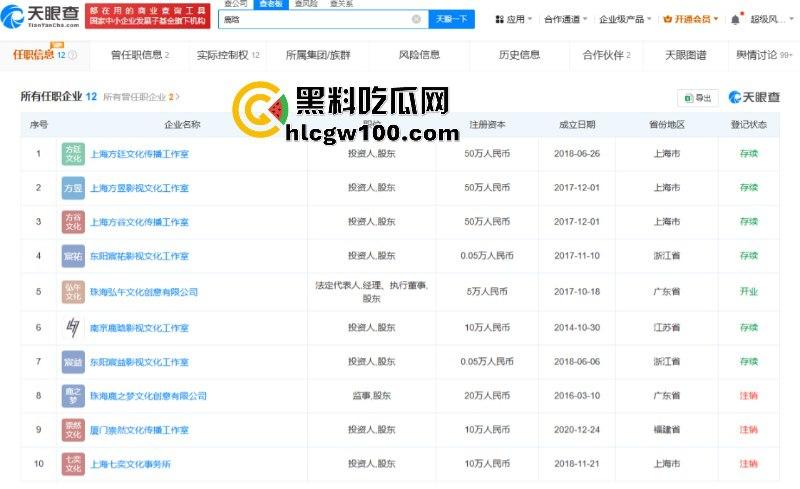Click the Tianyancha logo at top left
This screenshot has width=800, height=489.
tap(40, 16)
